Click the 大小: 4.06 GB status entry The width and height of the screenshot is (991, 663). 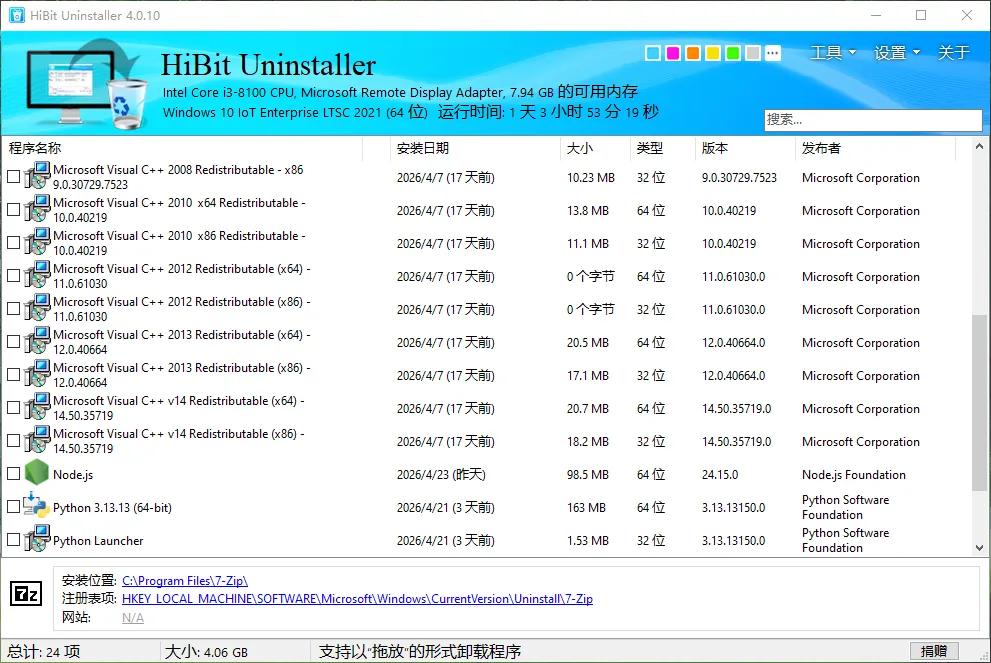206,652
